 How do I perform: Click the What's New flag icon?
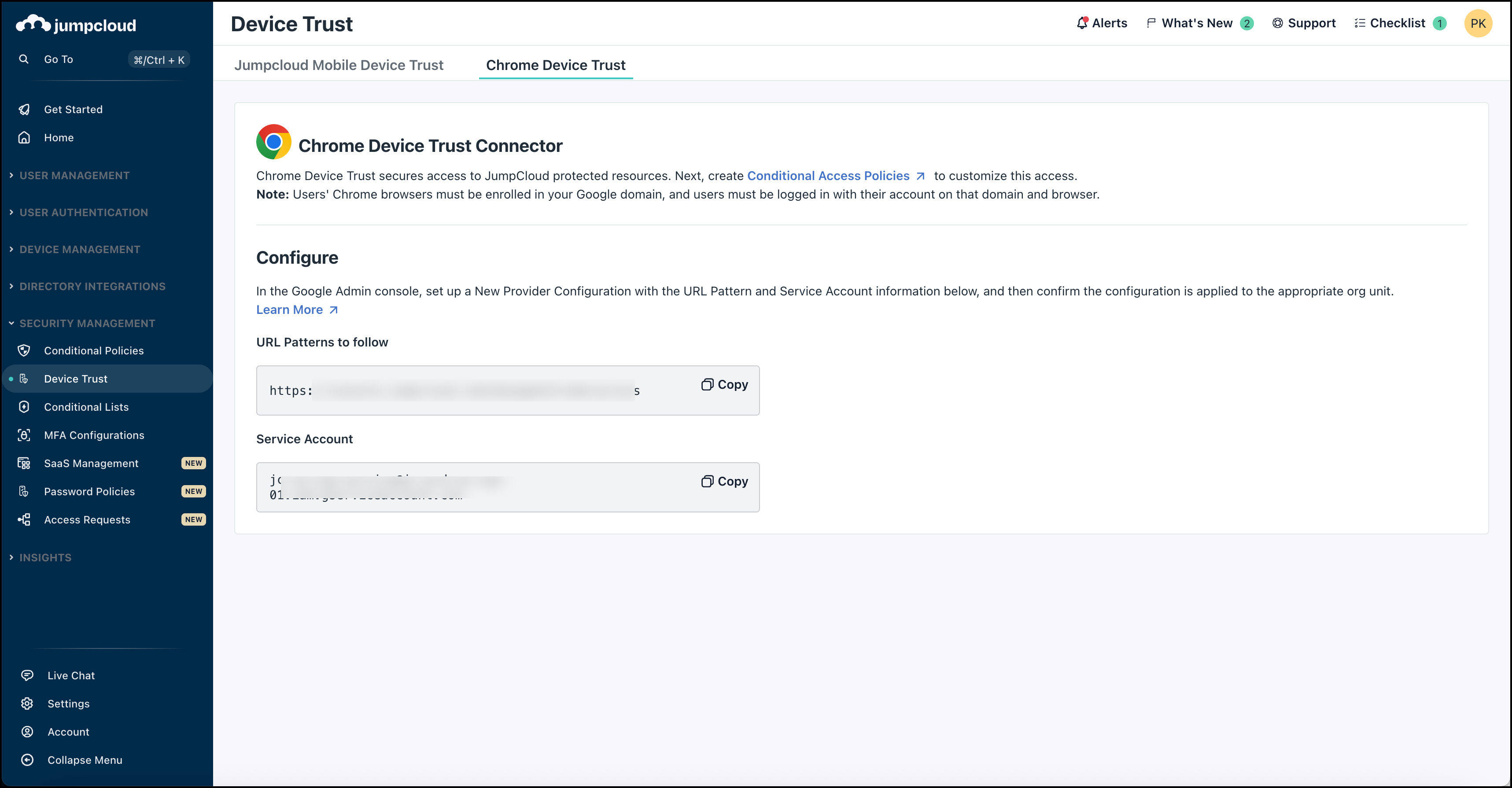click(1151, 23)
